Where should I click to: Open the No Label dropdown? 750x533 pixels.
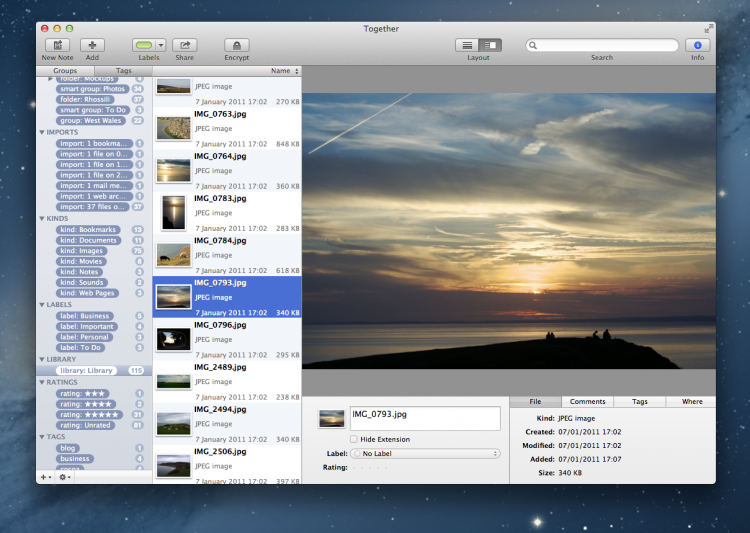click(425, 453)
